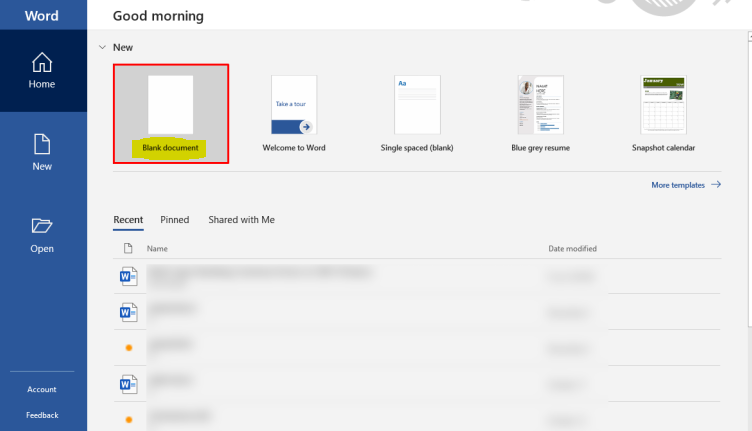Pick the Snapshot calendar template

[664, 114]
